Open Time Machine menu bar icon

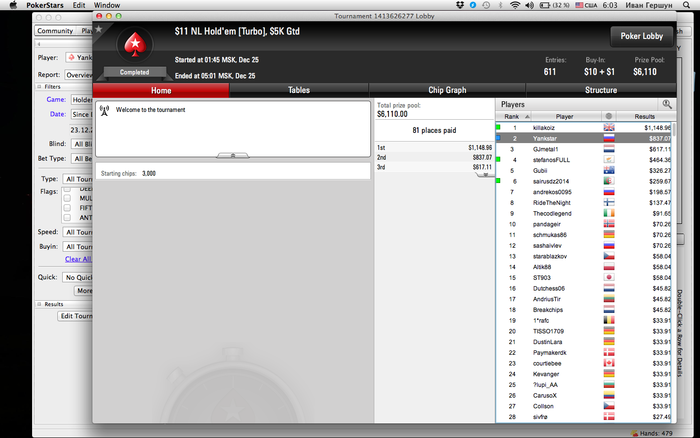(x=486, y=5)
